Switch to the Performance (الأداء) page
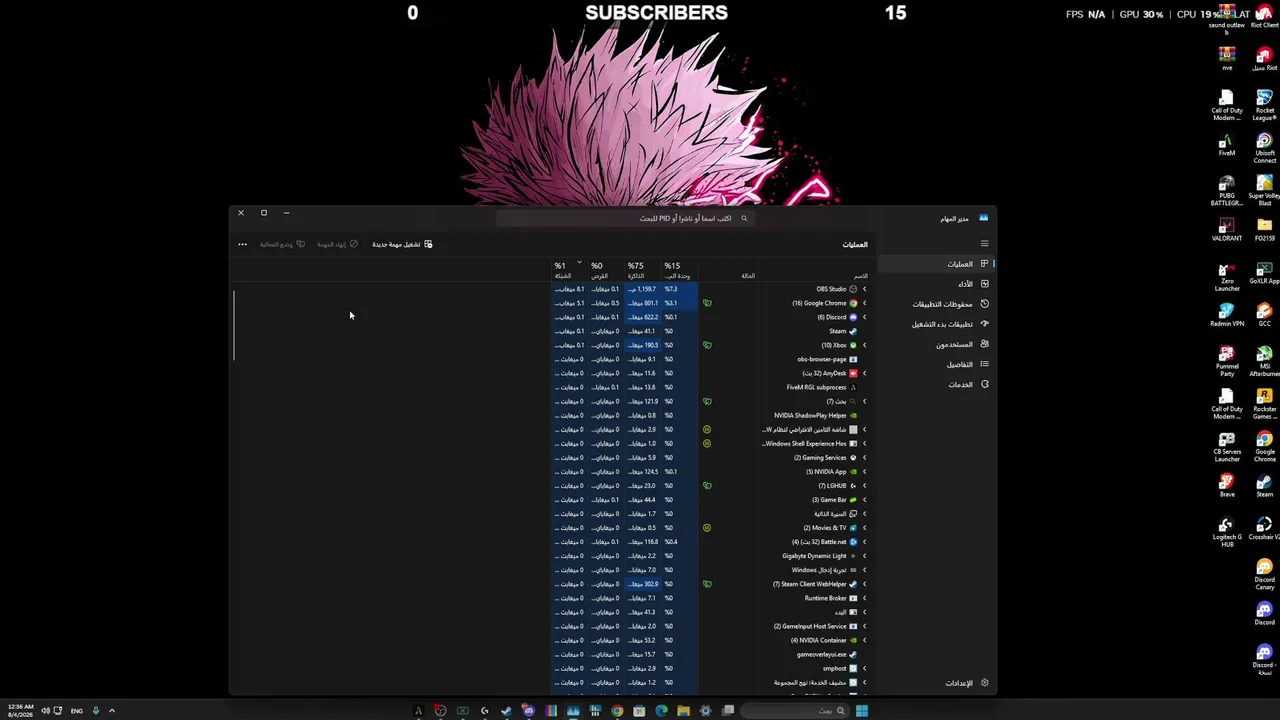 [x=935, y=284]
